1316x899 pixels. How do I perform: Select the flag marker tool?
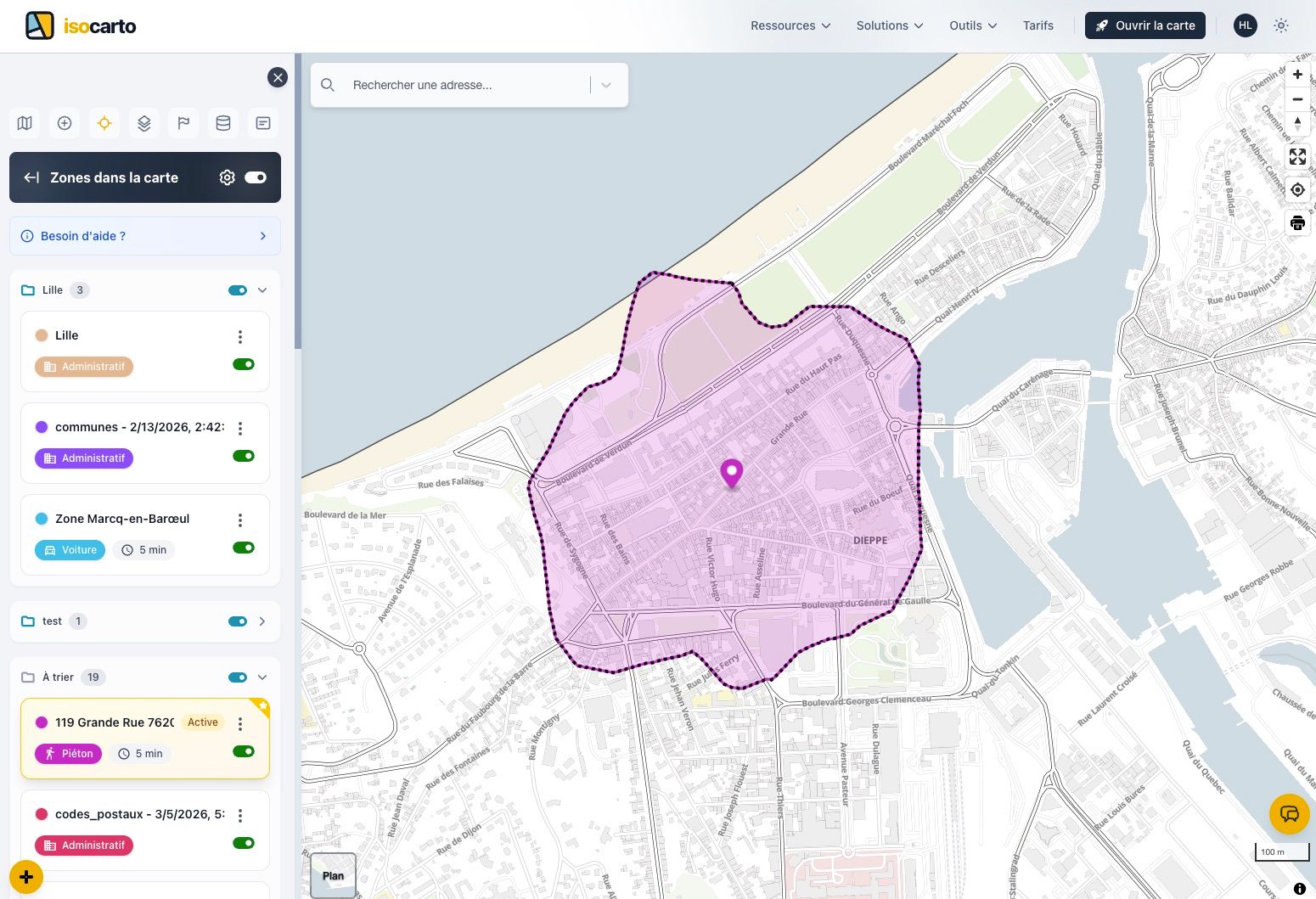[x=183, y=123]
